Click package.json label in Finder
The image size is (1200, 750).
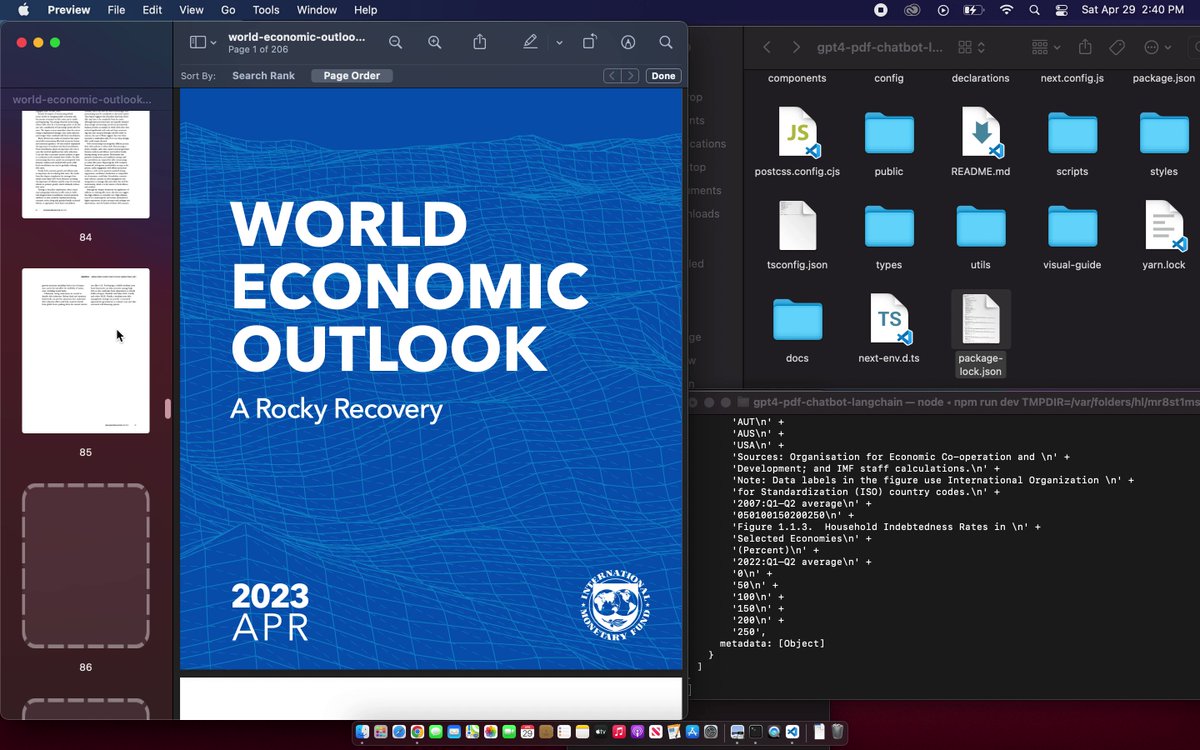click(1164, 78)
